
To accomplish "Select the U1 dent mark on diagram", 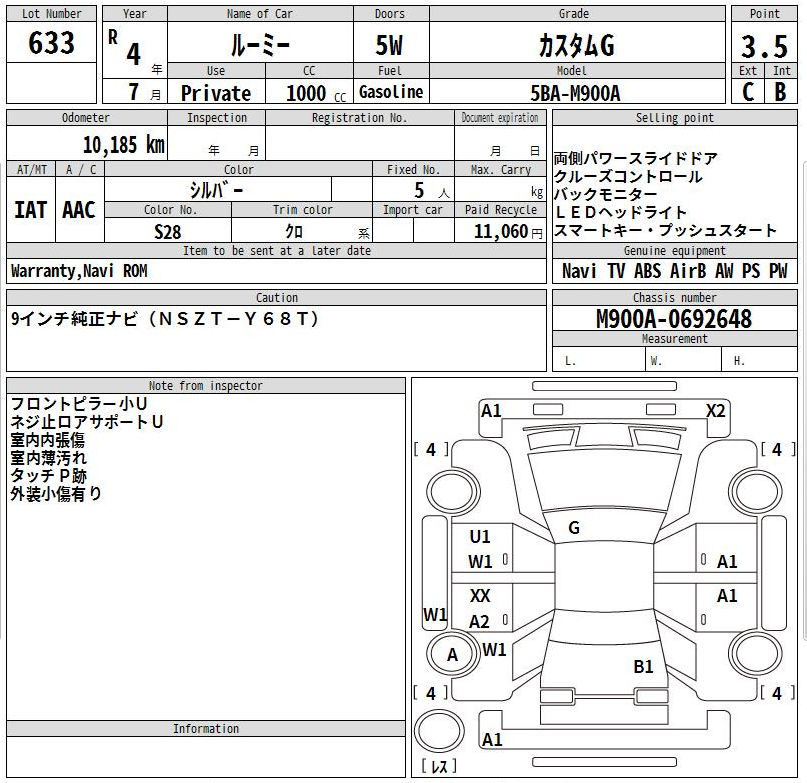I will [480, 537].
